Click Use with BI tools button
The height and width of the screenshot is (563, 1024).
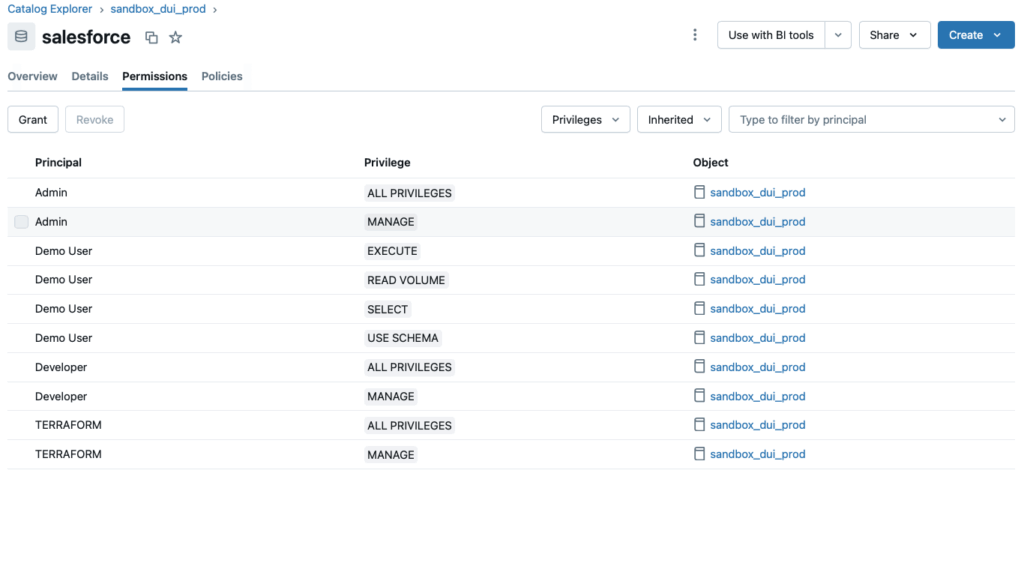771,35
